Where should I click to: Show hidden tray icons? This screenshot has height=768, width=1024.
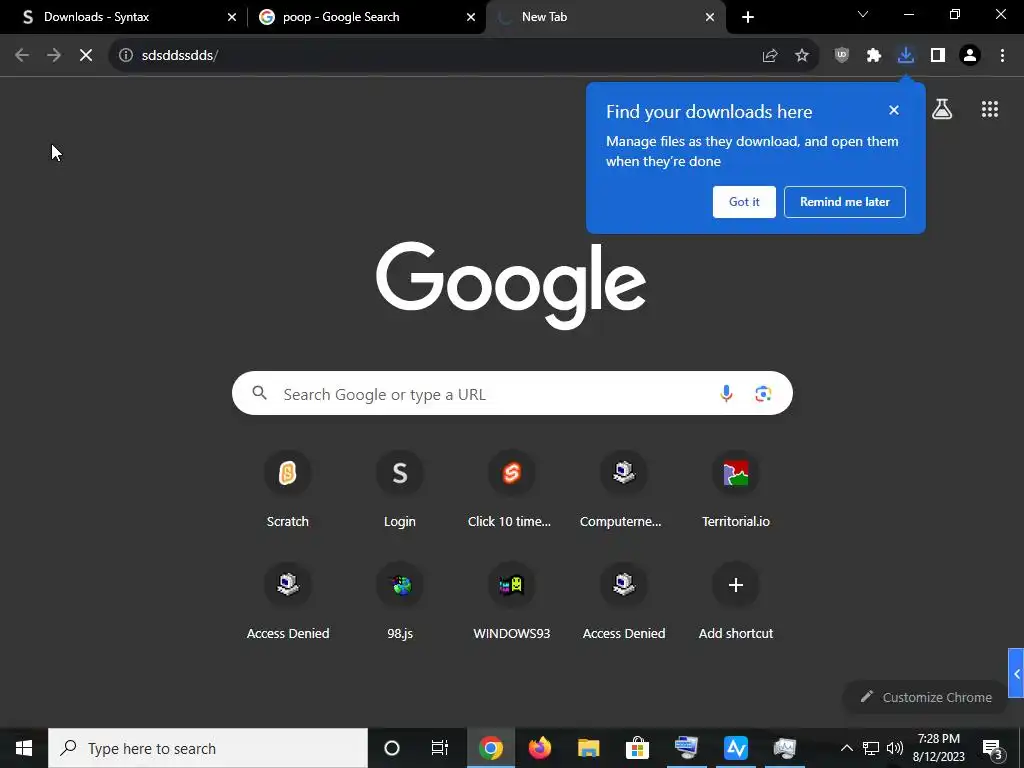click(846, 748)
